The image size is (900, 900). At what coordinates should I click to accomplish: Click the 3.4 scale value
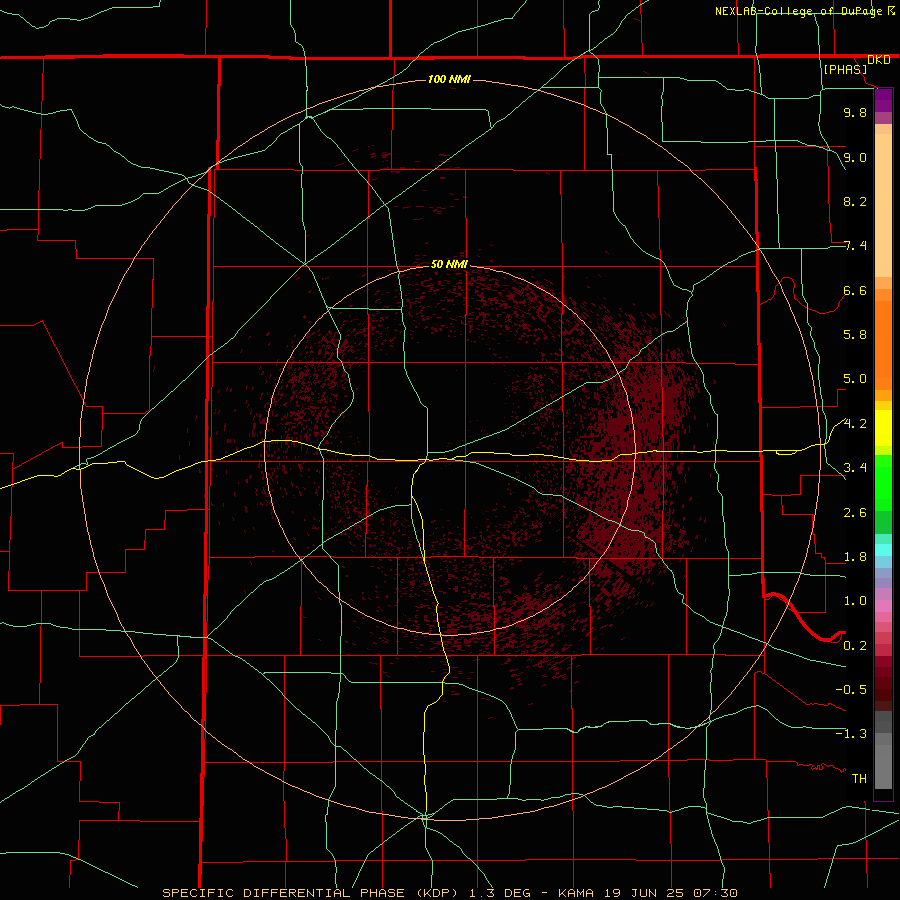pos(855,468)
